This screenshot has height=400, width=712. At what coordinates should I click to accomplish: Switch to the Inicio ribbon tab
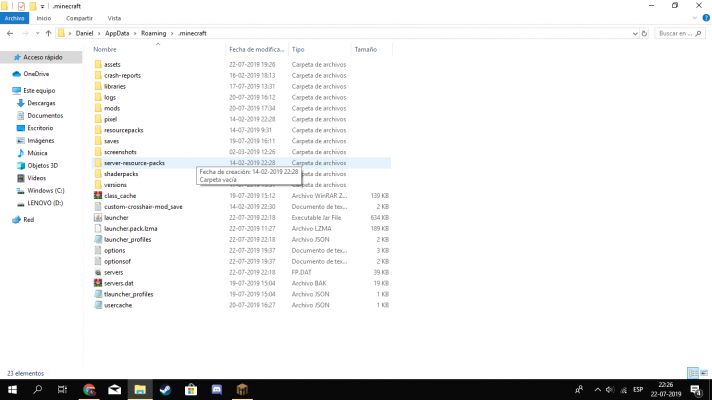tap(44, 18)
